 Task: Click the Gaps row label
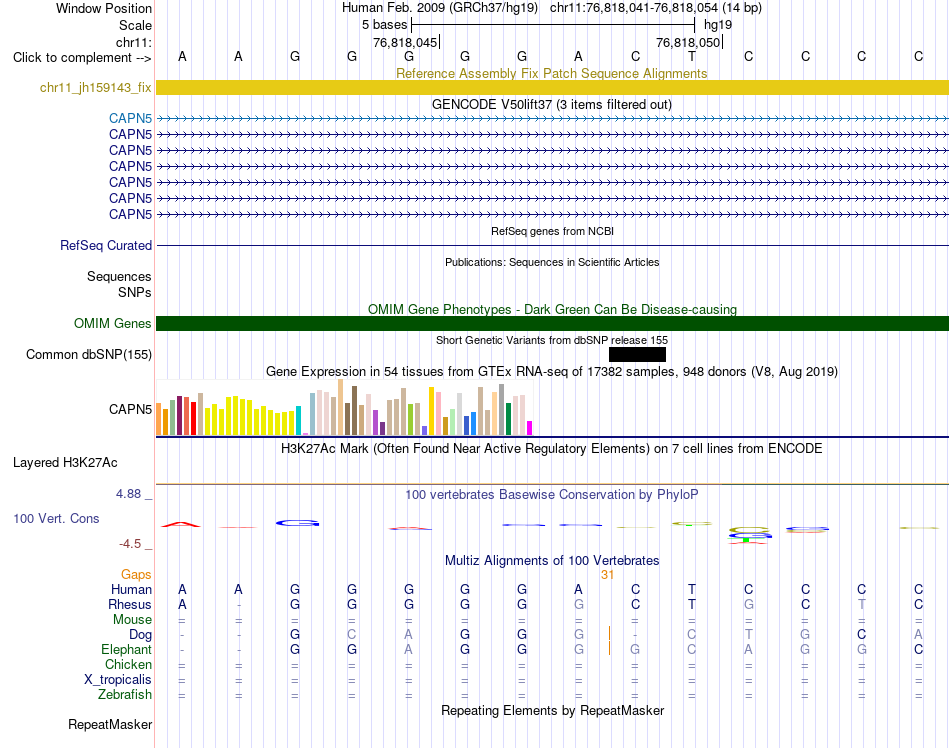(x=136, y=574)
